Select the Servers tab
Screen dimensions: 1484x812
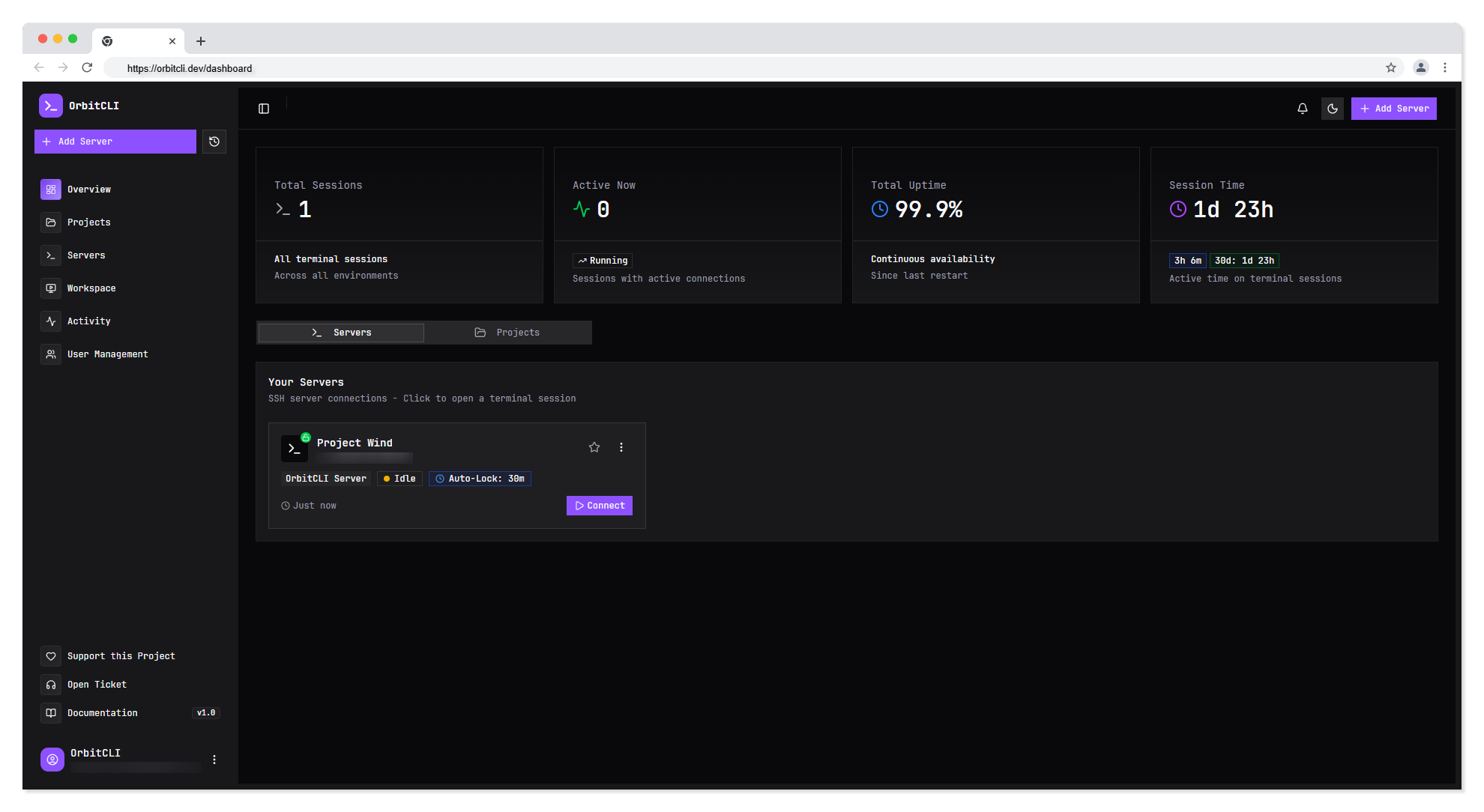point(340,332)
